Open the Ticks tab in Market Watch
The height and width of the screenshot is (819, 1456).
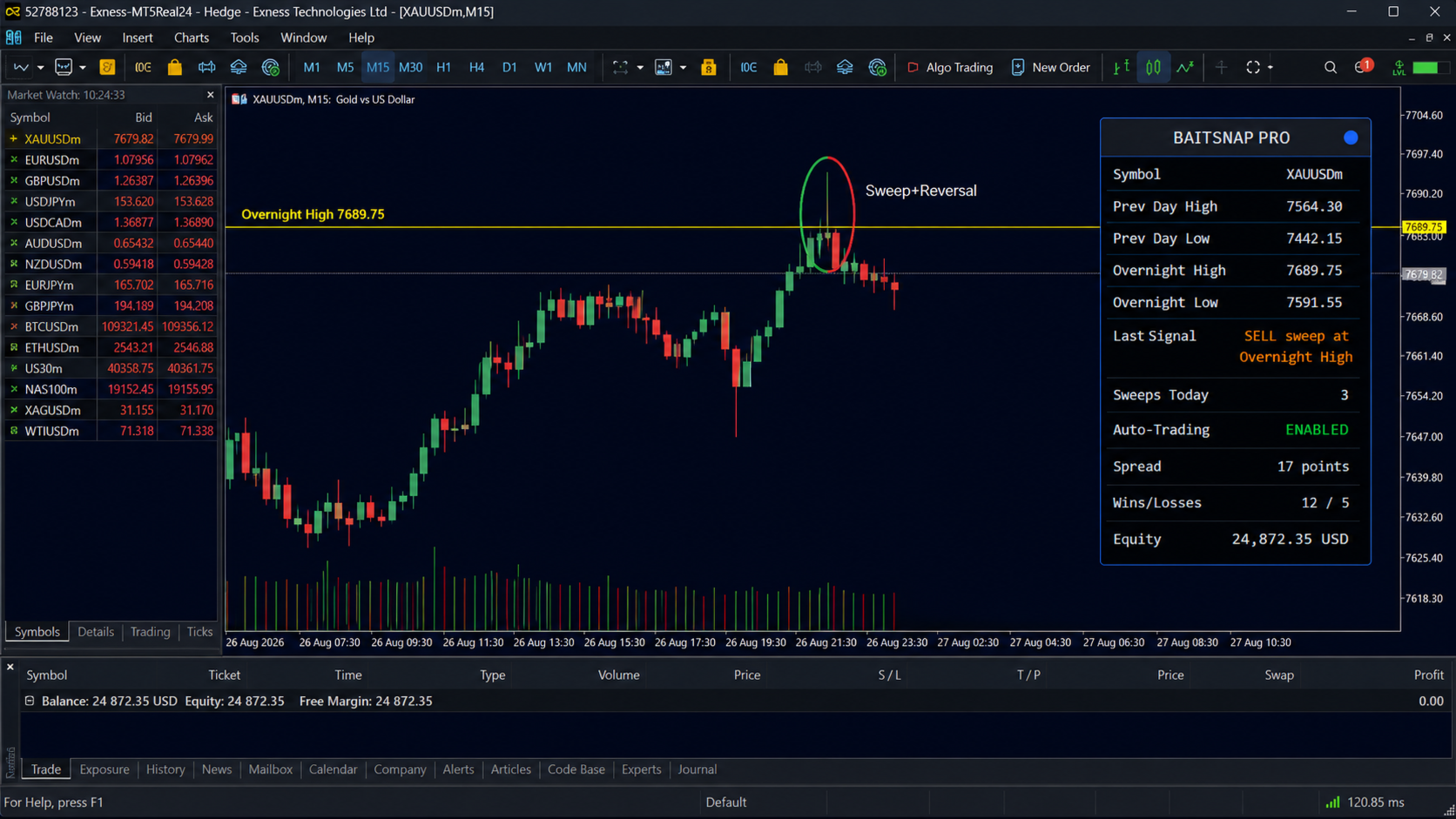[199, 632]
